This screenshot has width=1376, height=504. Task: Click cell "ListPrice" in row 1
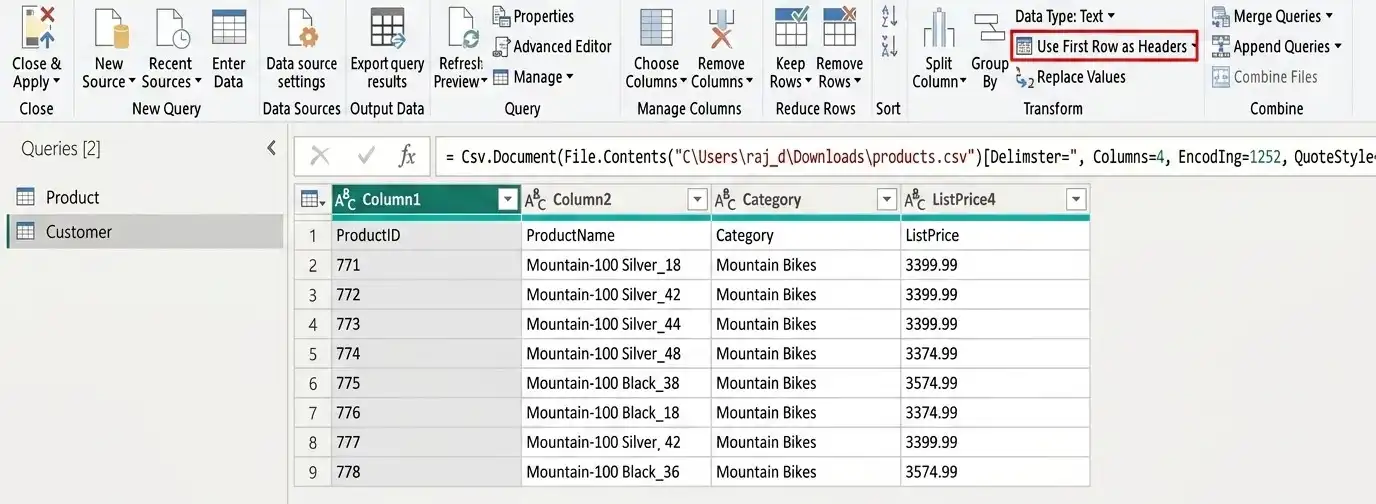[995, 235]
